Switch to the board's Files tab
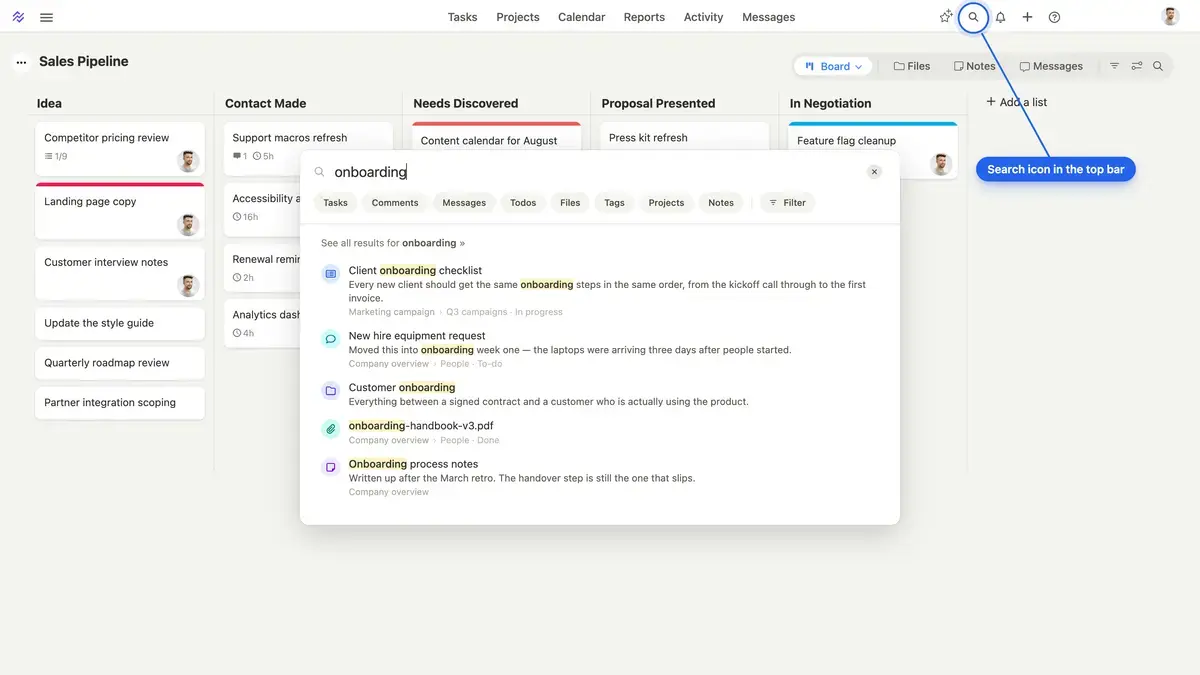The image size is (1200, 675). 911,66
